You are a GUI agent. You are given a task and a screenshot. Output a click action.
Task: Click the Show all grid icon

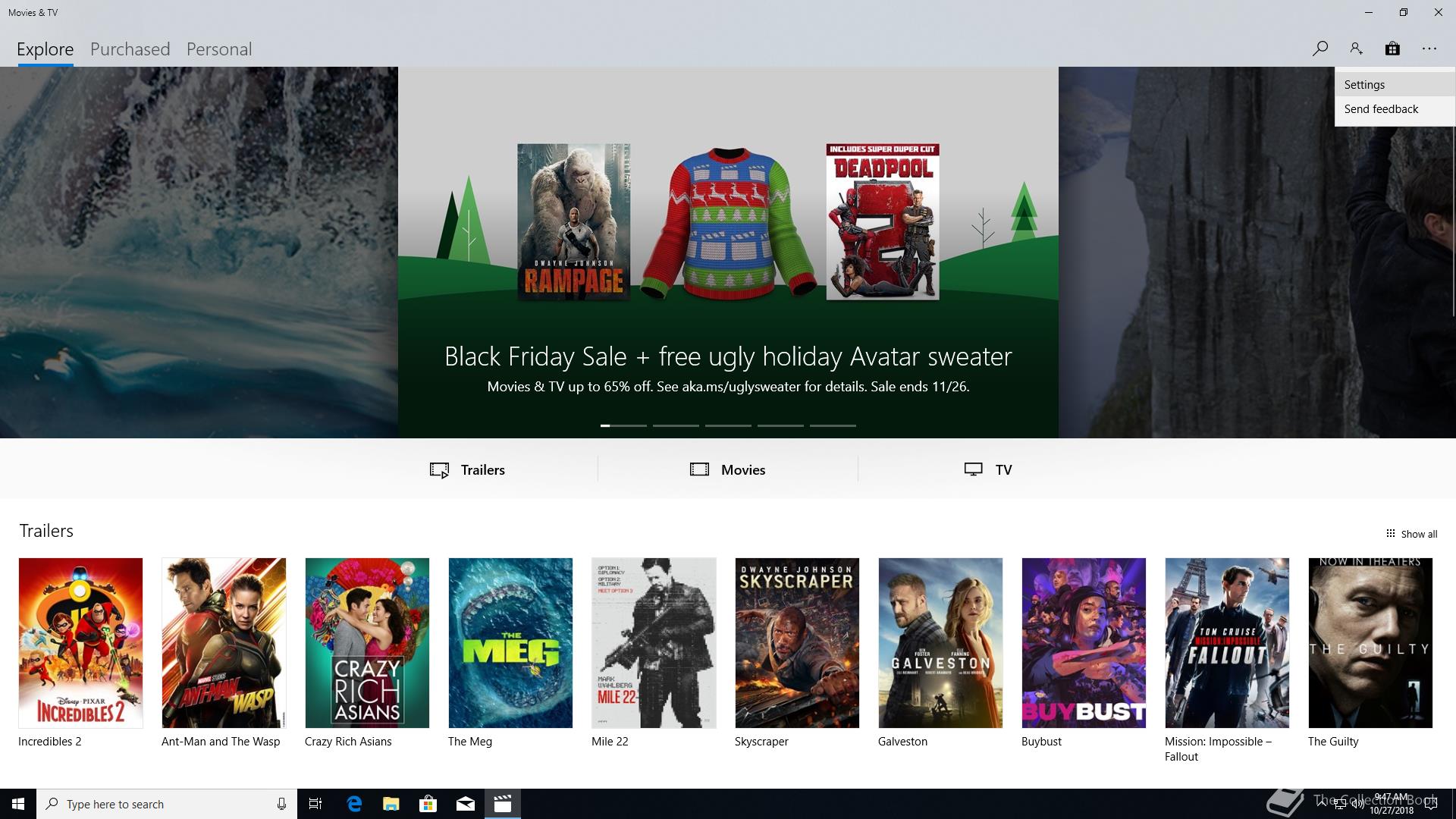pos(1390,533)
